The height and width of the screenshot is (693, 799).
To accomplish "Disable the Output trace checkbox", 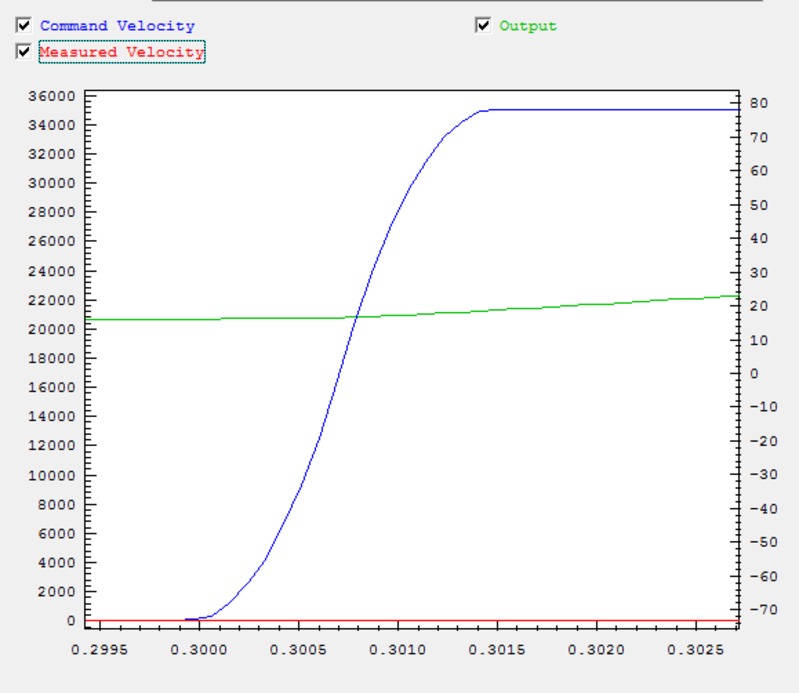I will (484, 26).
